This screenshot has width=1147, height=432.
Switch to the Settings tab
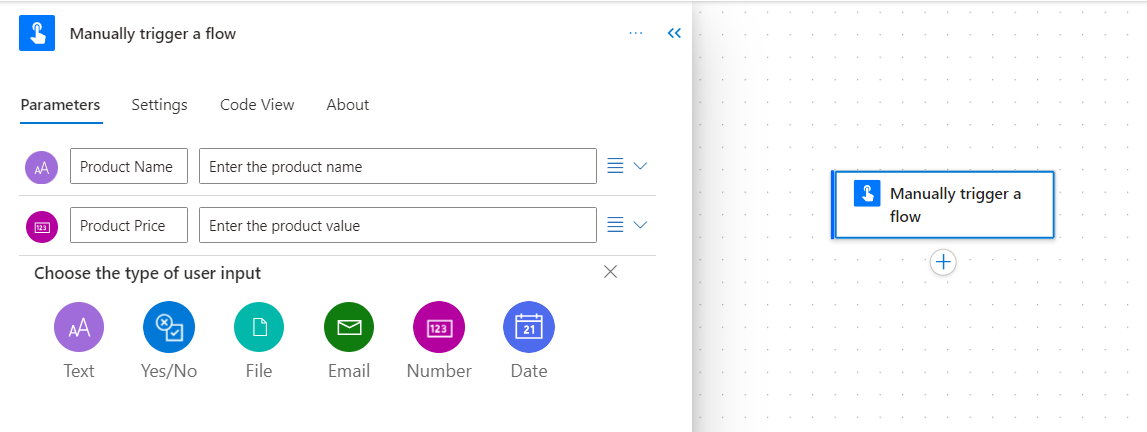point(159,105)
